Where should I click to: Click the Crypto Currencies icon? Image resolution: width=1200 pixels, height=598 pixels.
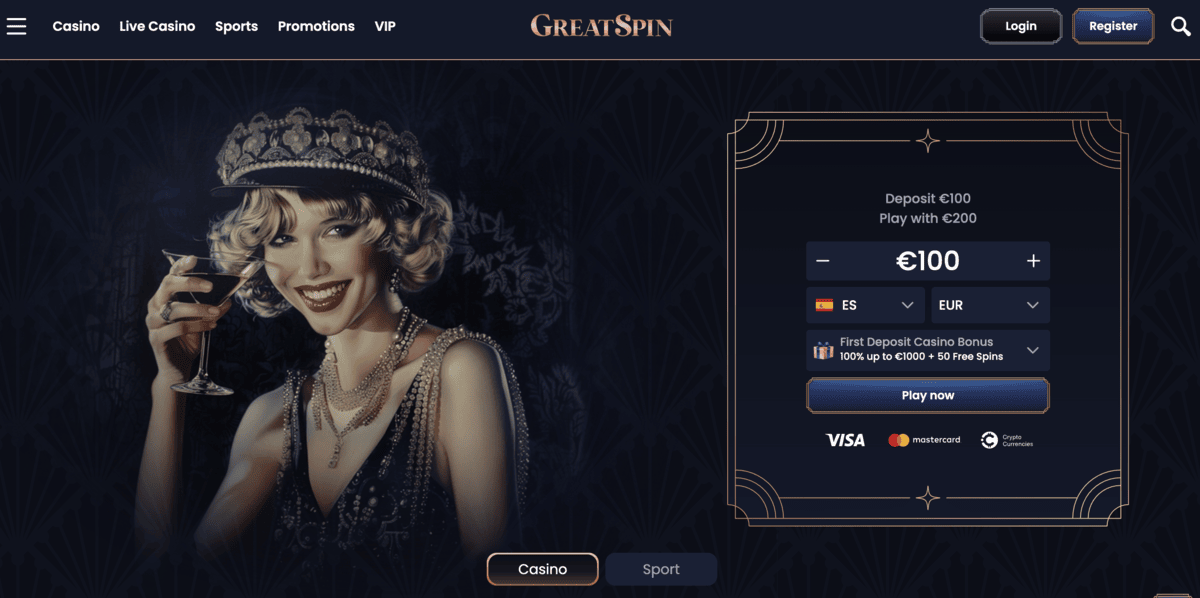[1006, 440]
